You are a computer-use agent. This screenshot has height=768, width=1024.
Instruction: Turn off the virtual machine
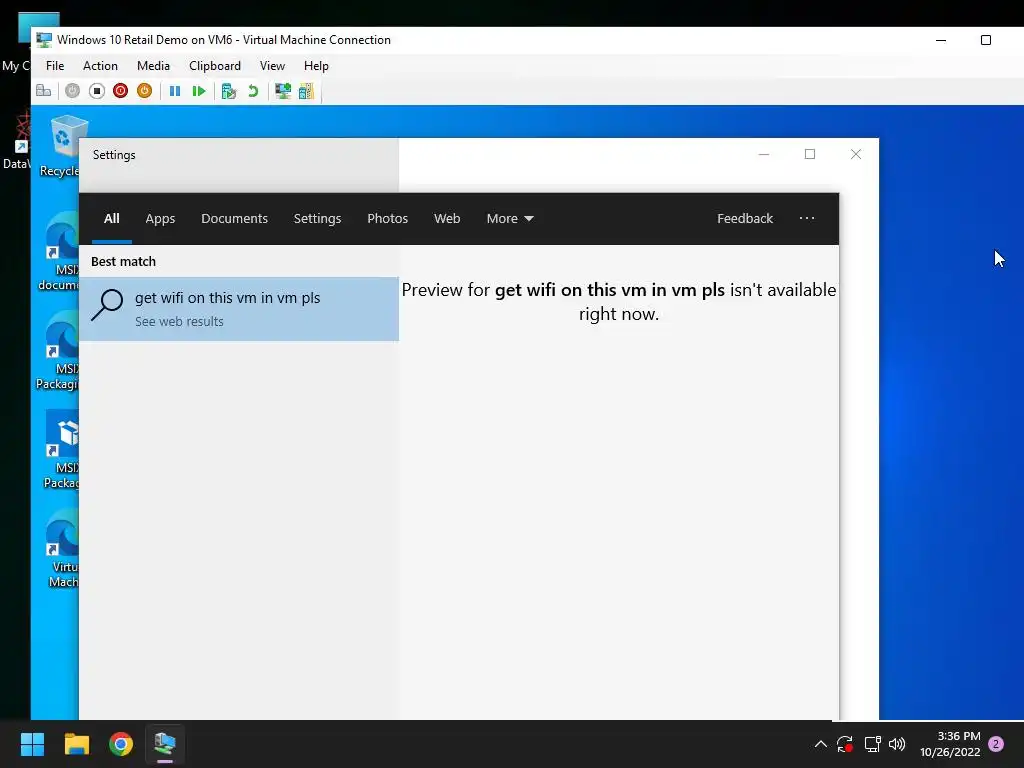(x=97, y=91)
